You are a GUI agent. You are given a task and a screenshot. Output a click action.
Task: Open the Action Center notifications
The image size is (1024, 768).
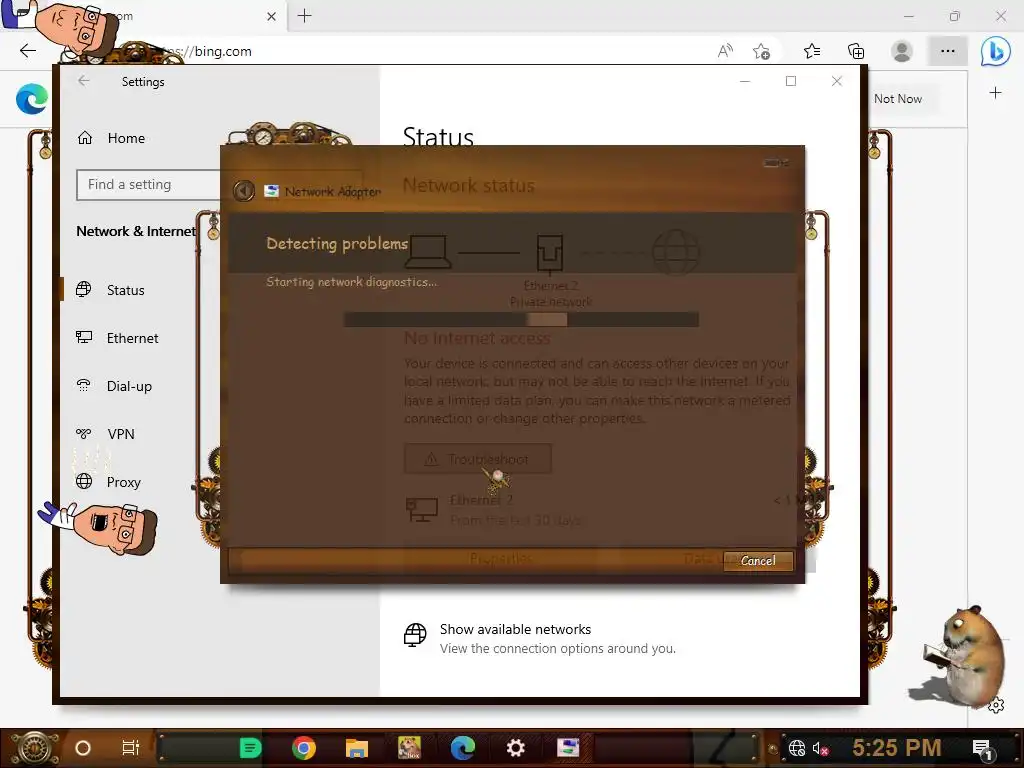pos(982,749)
